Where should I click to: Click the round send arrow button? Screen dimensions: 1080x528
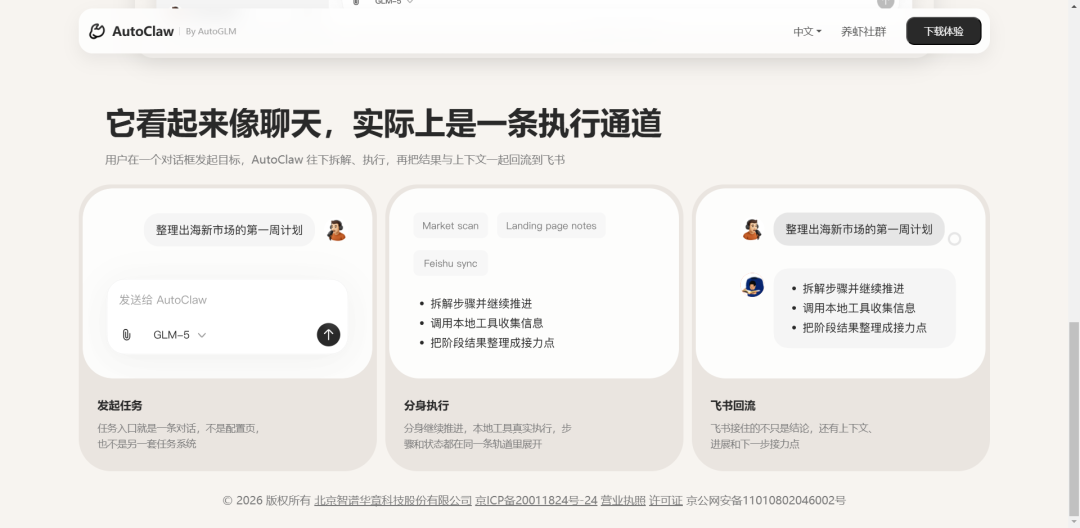pos(329,335)
